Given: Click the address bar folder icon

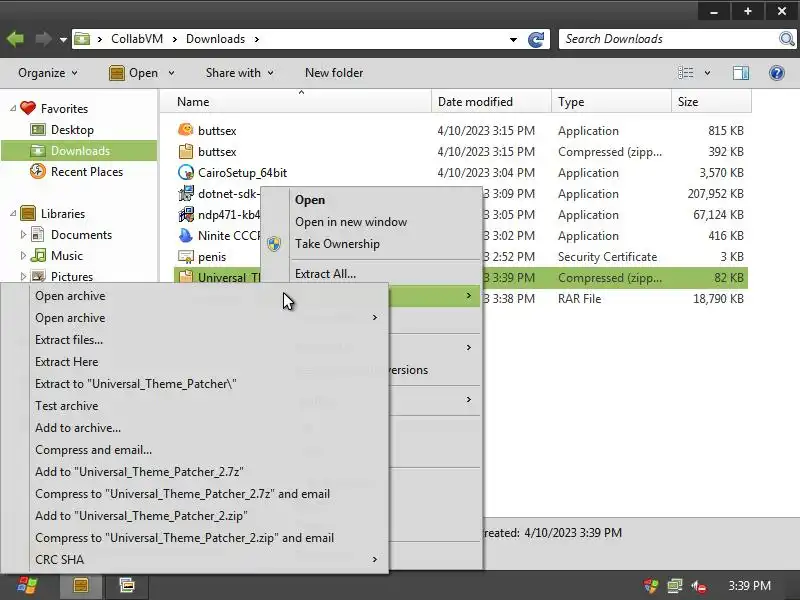Looking at the screenshot, I should pos(82,39).
